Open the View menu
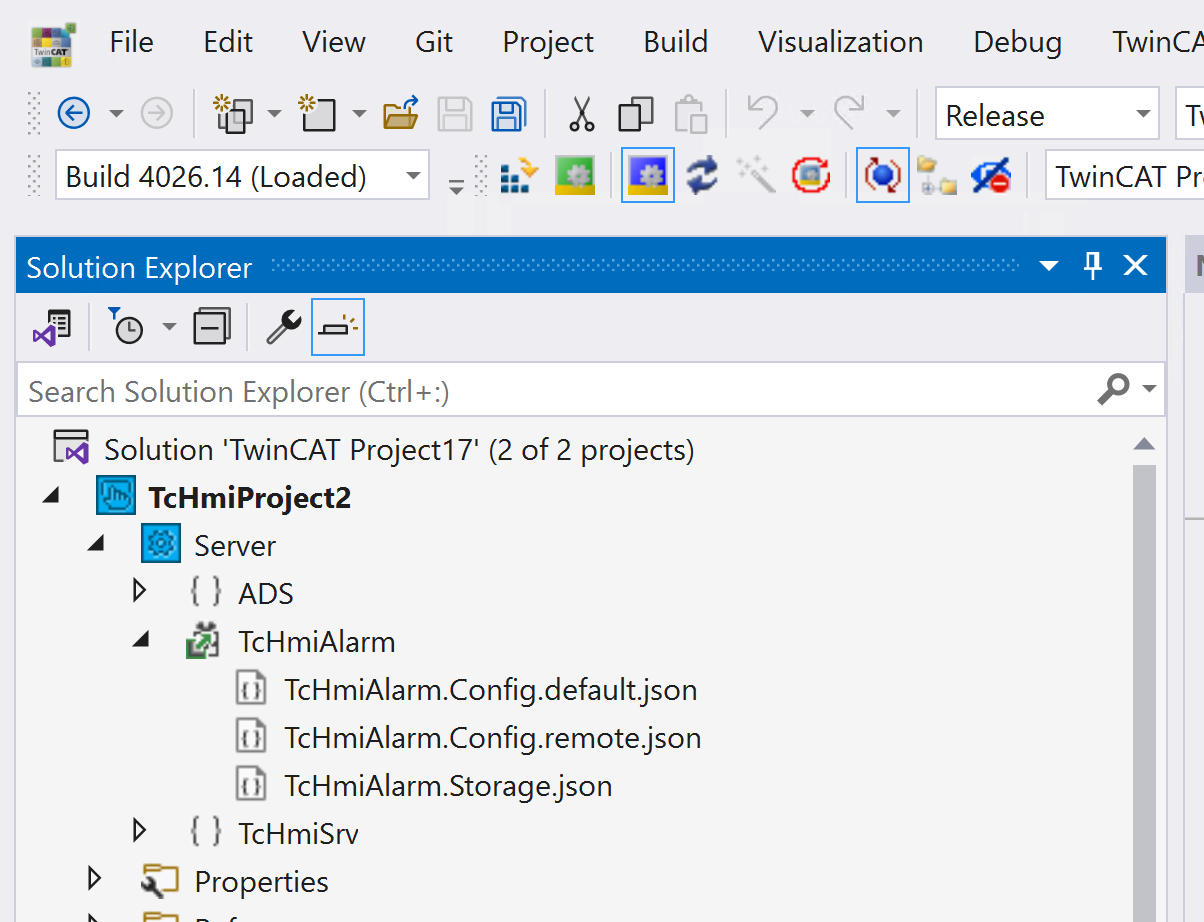1204x922 pixels. (334, 42)
